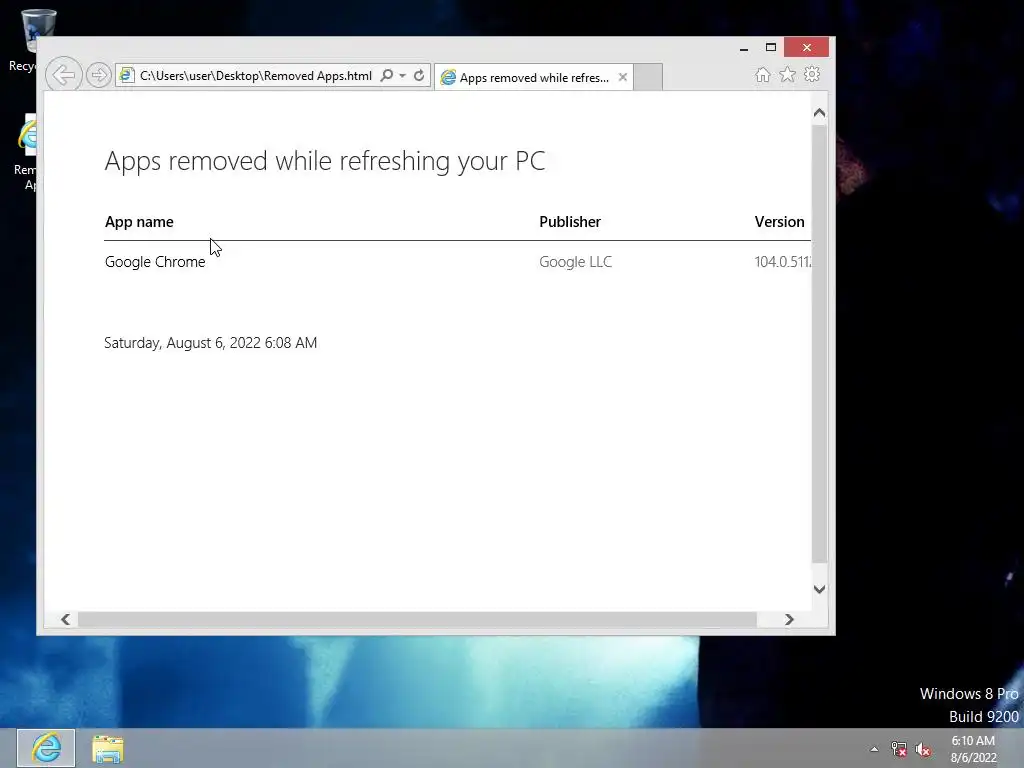The height and width of the screenshot is (768, 1024).
Task: Click the version number starting with 104.0
Action: tap(782, 262)
